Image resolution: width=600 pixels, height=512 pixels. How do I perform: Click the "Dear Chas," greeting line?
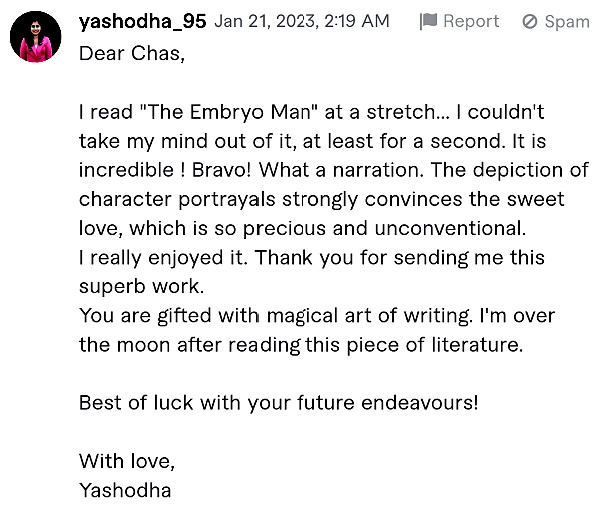pyautogui.click(x=132, y=53)
